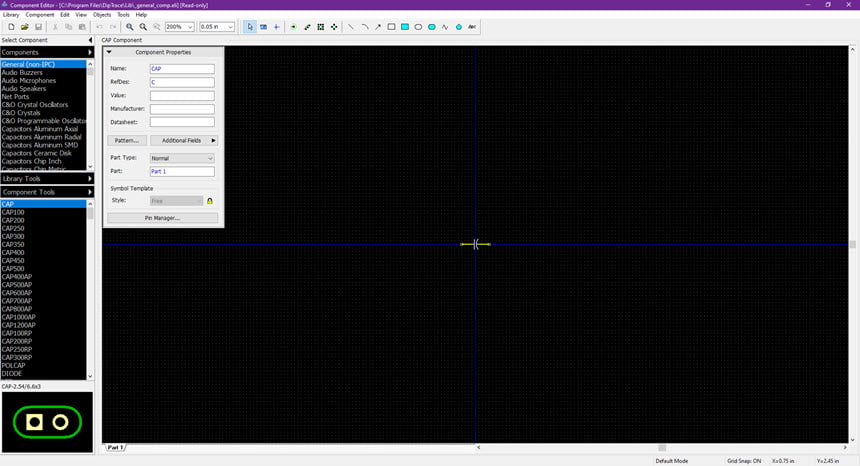Click in the RefDes input field
860x466 pixels.
tap(182, 82)
